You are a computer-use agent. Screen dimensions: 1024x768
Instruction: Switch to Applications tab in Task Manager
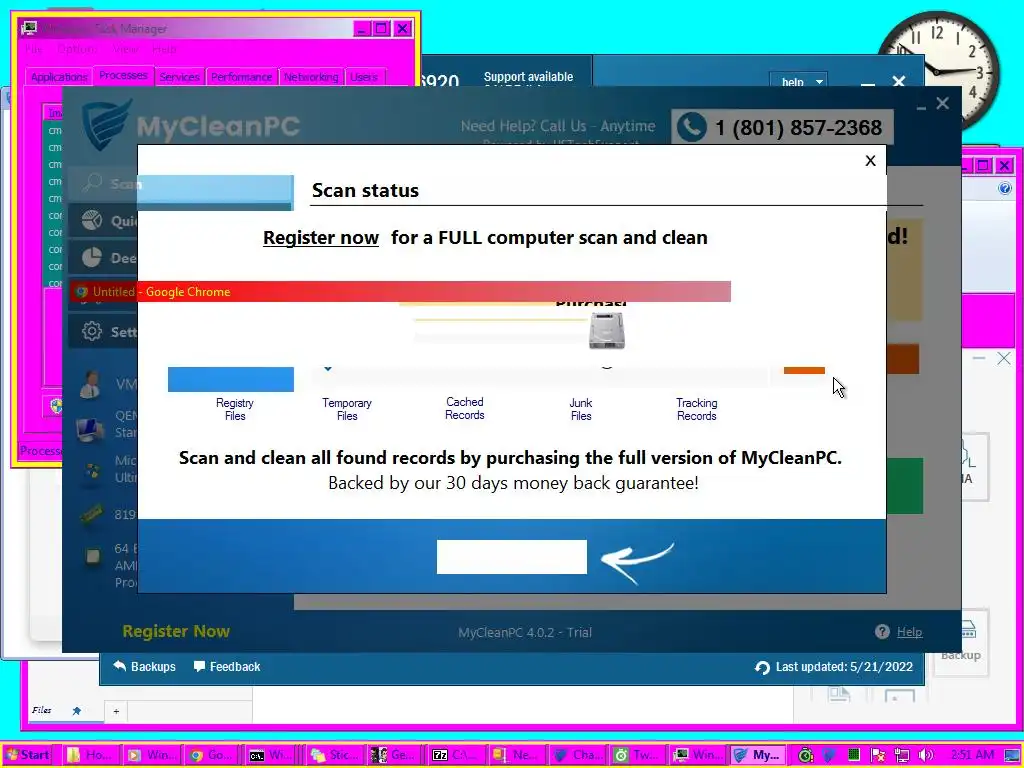tap(59, 77)
